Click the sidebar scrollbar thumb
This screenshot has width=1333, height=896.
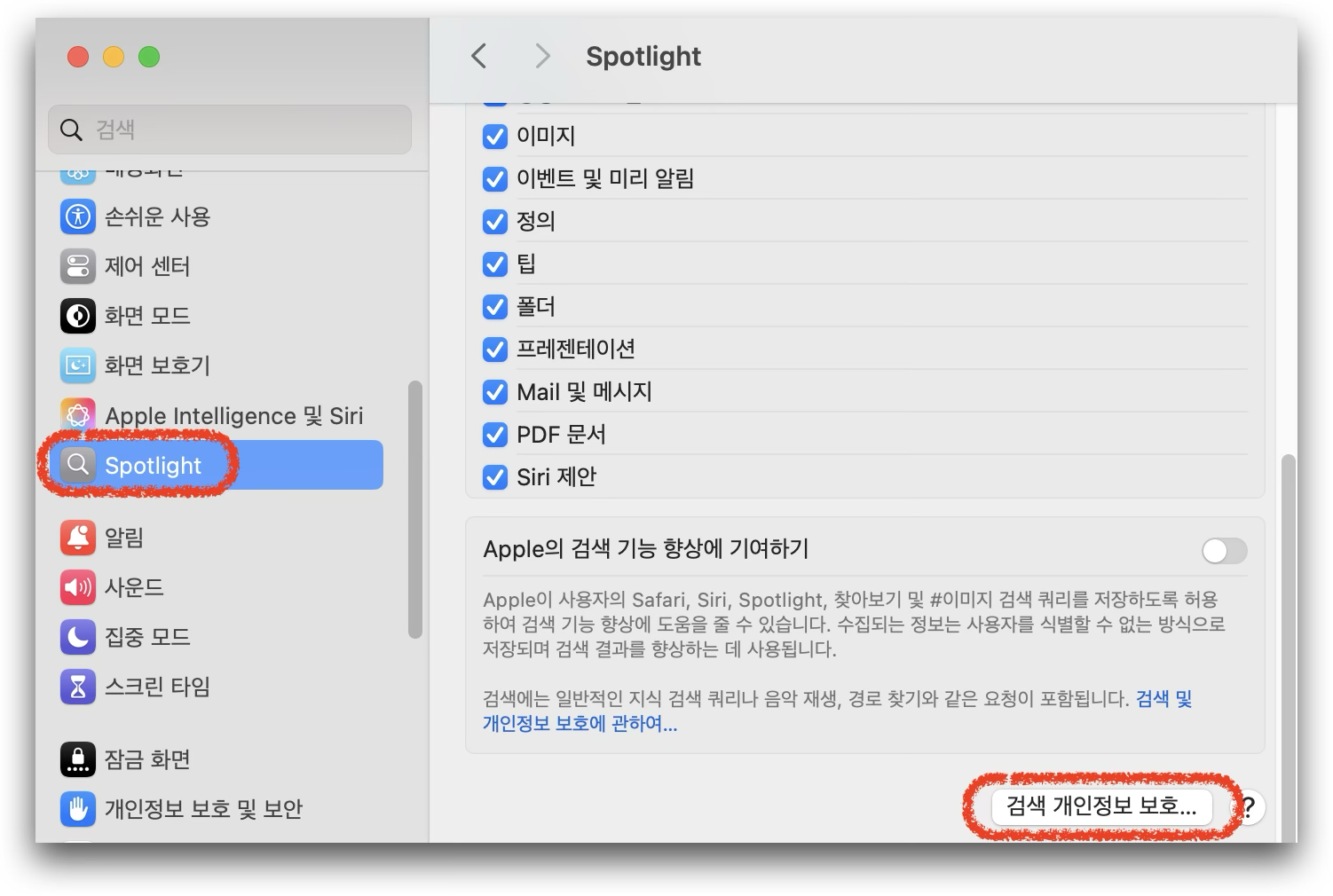(414, 509)
